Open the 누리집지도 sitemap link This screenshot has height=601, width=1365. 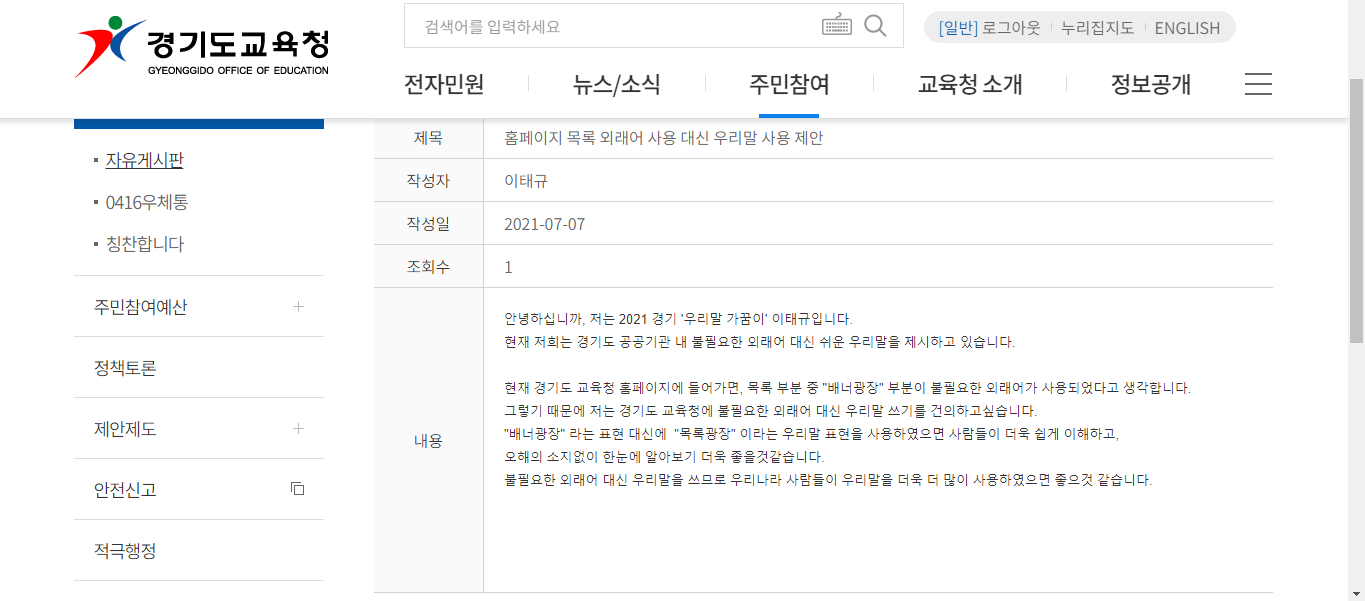pos(1097,28)
